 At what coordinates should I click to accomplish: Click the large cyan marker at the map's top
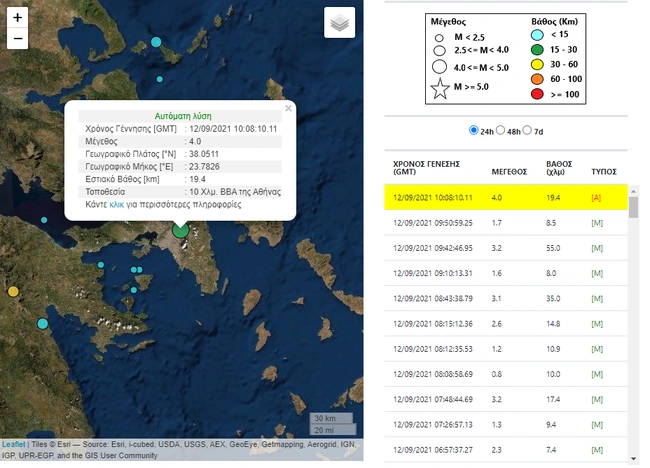156,42
